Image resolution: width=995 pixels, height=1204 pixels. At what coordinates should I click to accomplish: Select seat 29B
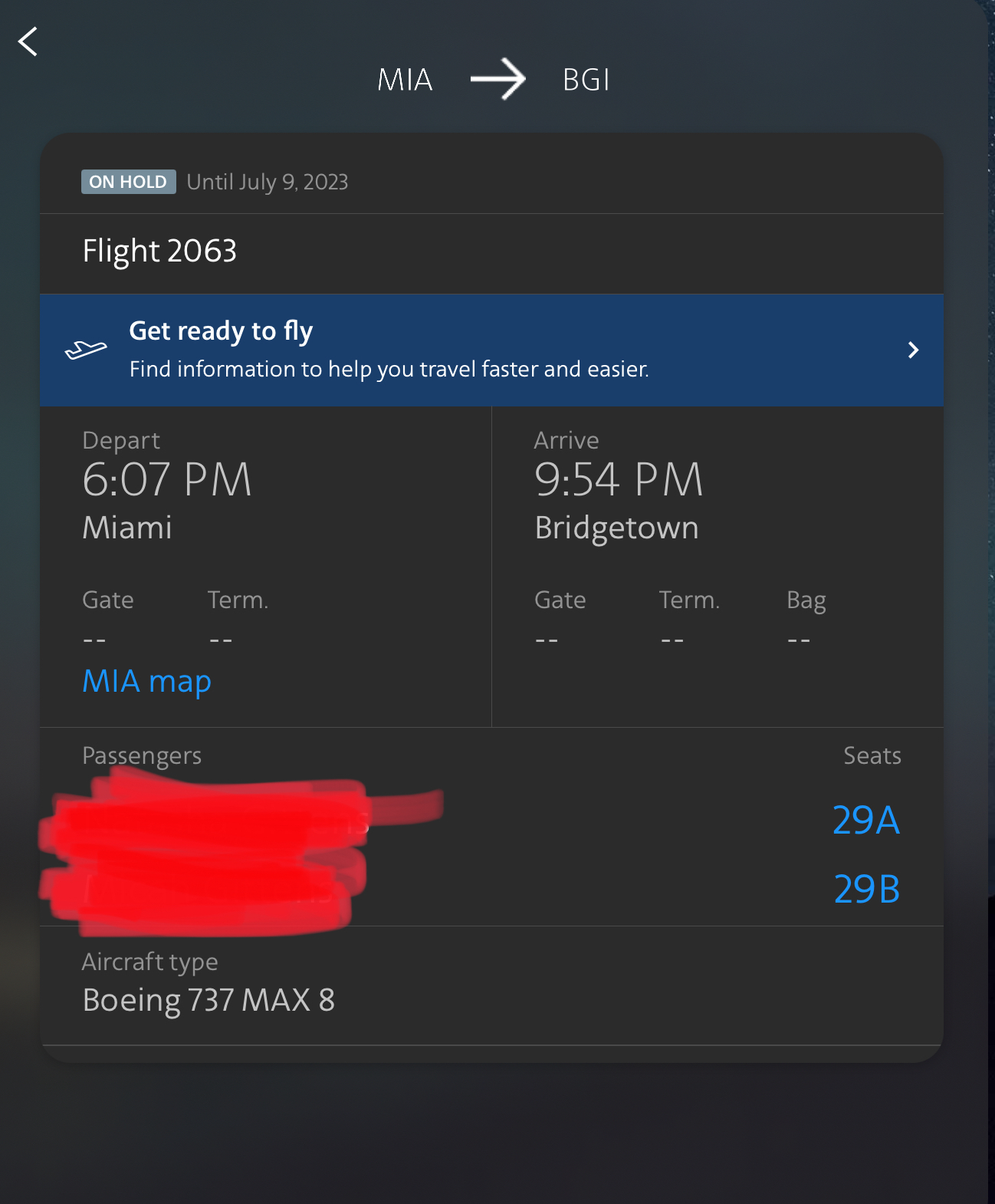(867, 889)
